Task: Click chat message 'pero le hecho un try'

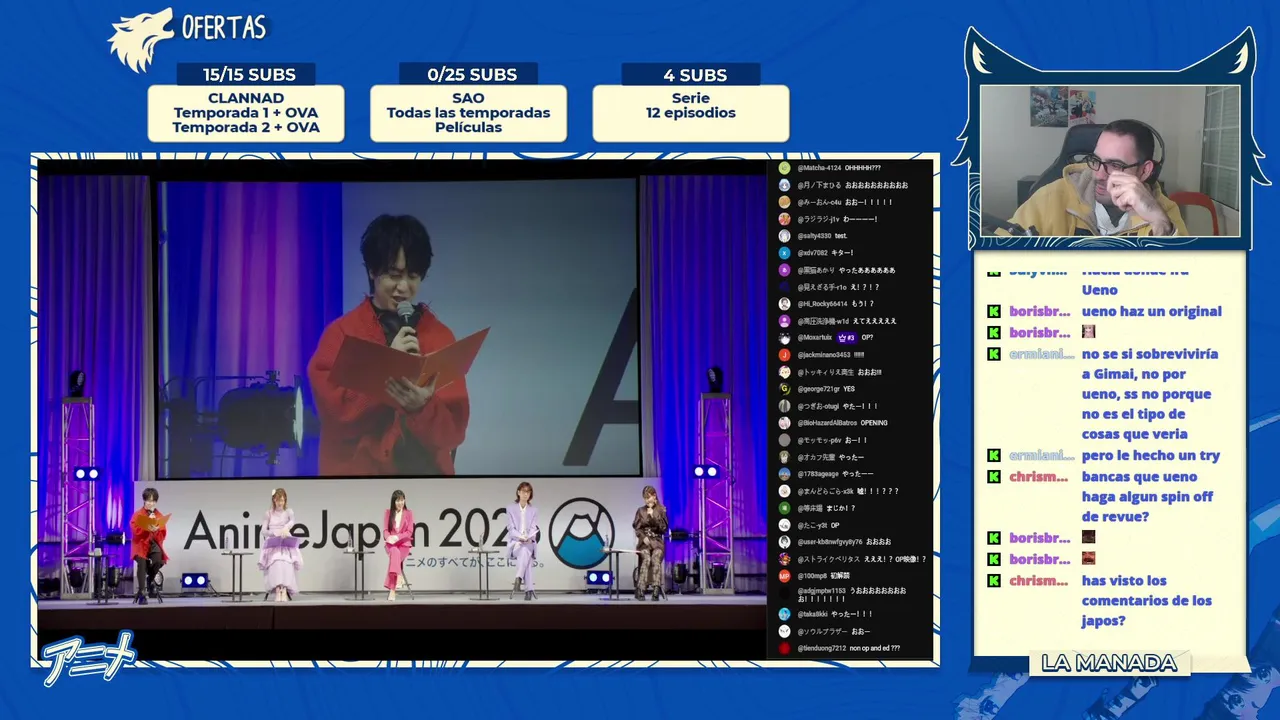Action: point(1151,455)
